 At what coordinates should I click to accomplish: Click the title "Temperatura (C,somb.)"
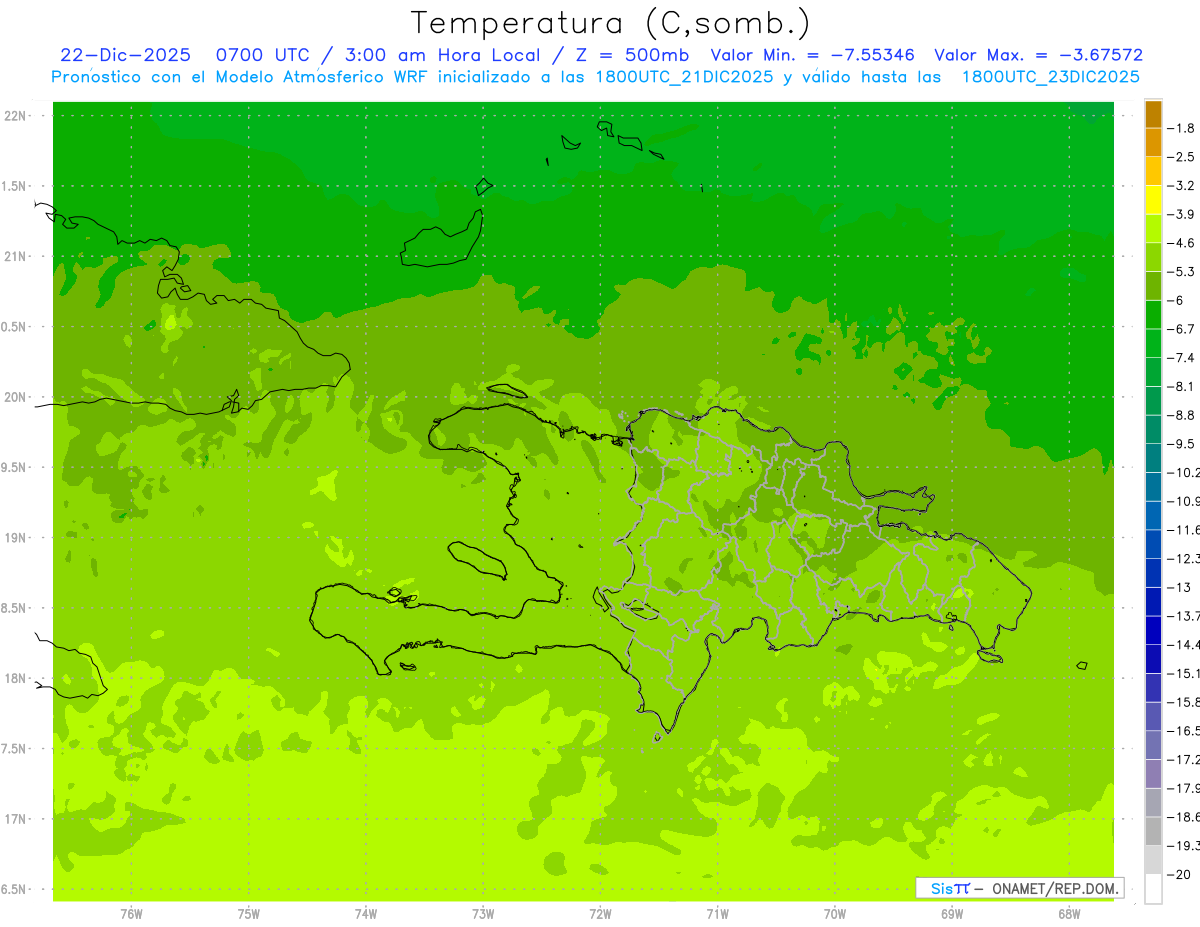click(611, 23)
